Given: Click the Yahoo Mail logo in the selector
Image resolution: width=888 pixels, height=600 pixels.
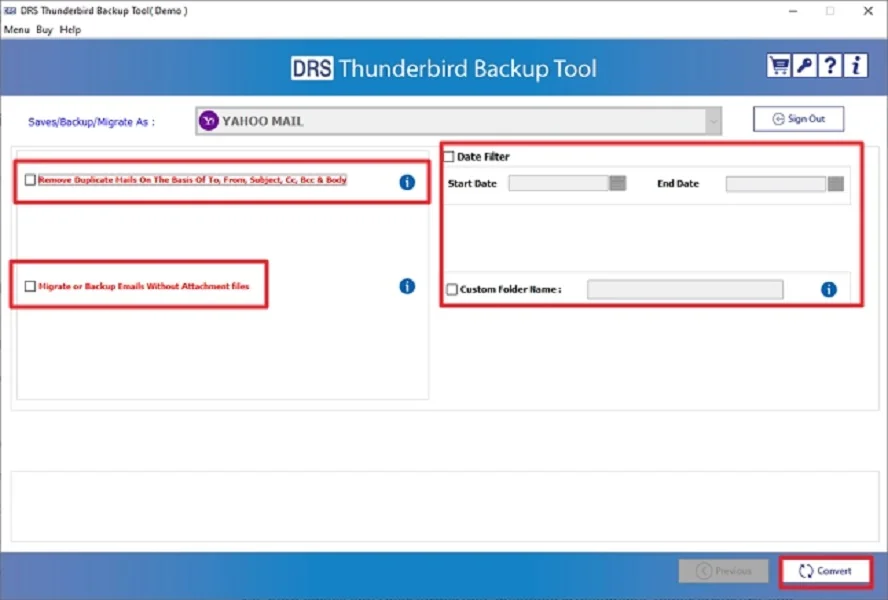Looking at the screenshot, I should pos(208,120).
